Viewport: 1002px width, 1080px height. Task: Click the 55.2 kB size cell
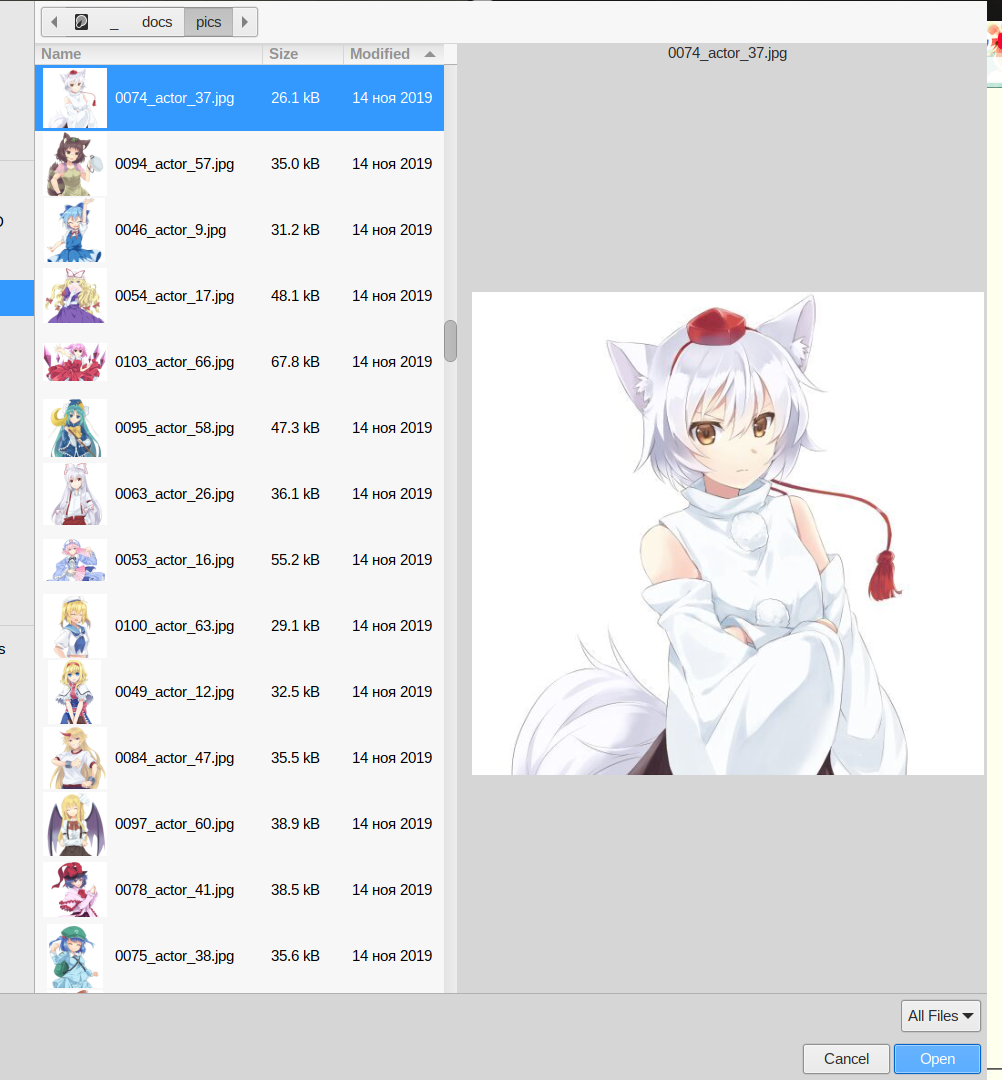pyautogui.click(x=295, y=560)
